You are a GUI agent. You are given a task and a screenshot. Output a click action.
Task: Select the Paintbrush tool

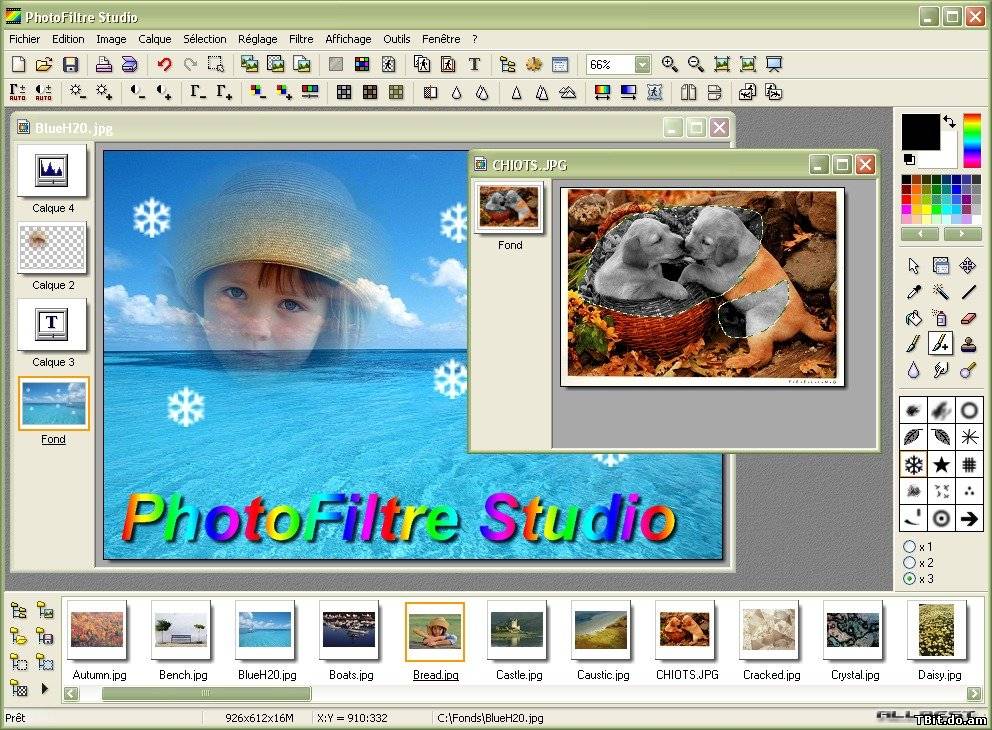tap(914, 344)
